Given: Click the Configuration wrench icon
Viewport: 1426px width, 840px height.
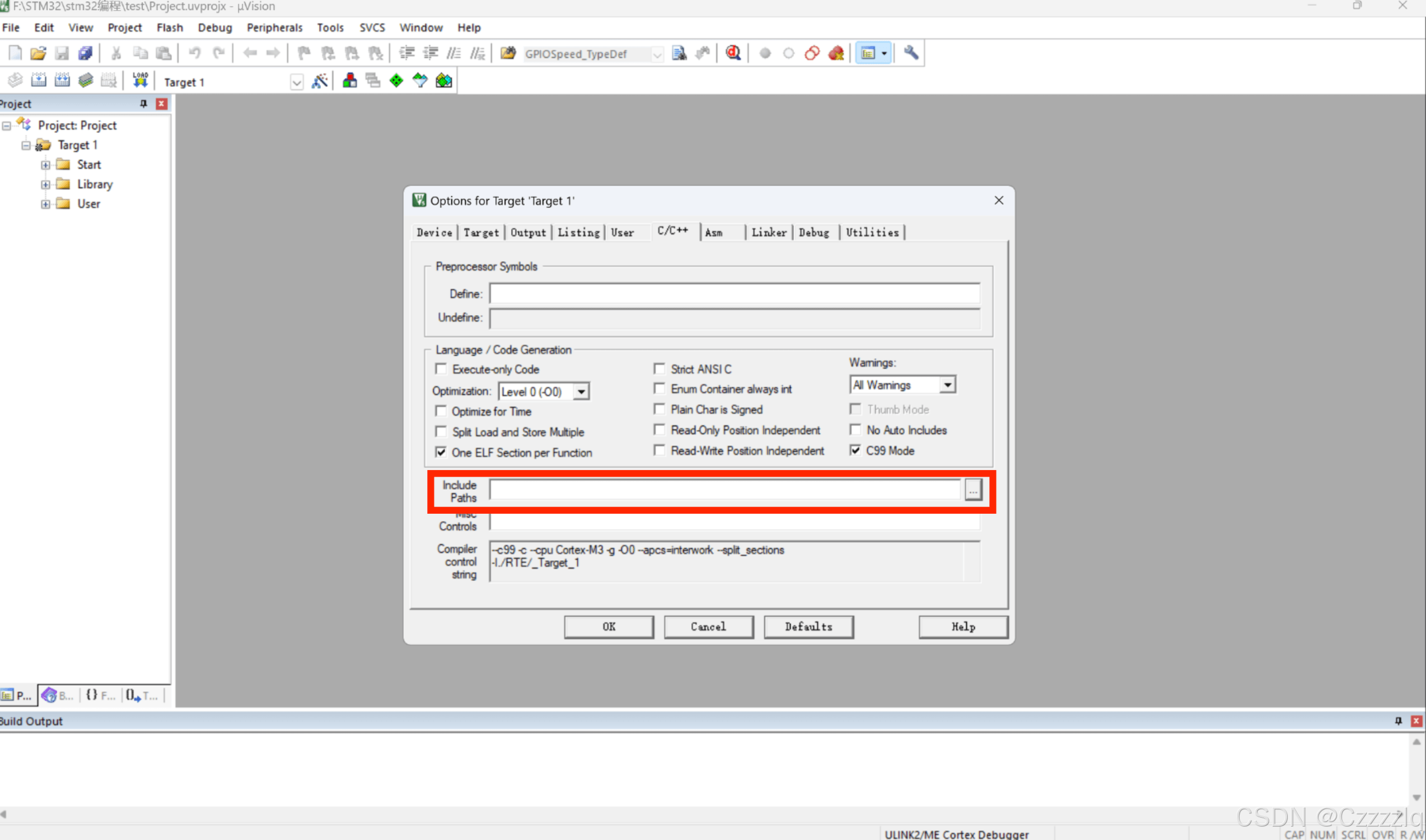Looking at the screenshot, I should [910, 53].
